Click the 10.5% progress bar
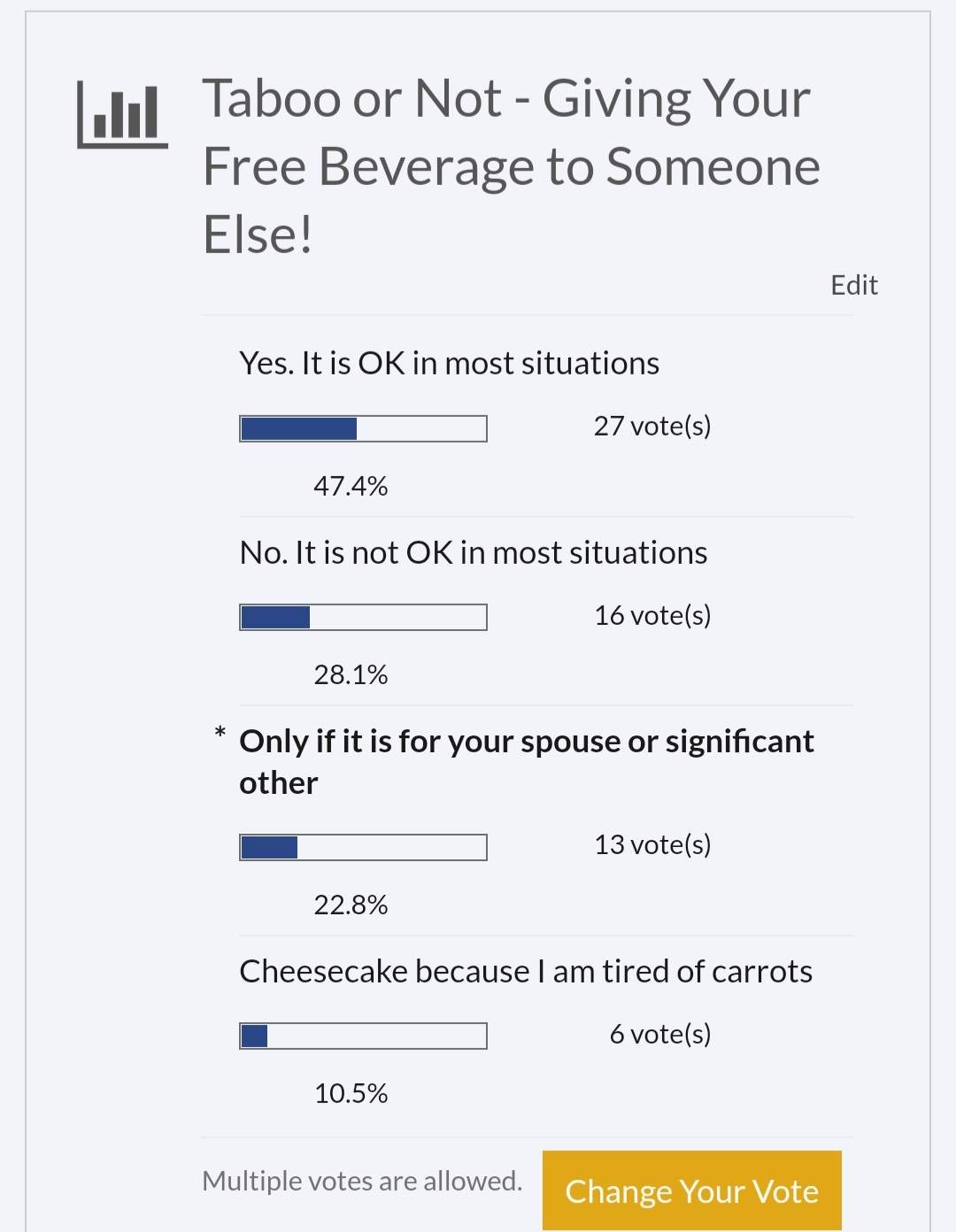 pos(363,1036)
